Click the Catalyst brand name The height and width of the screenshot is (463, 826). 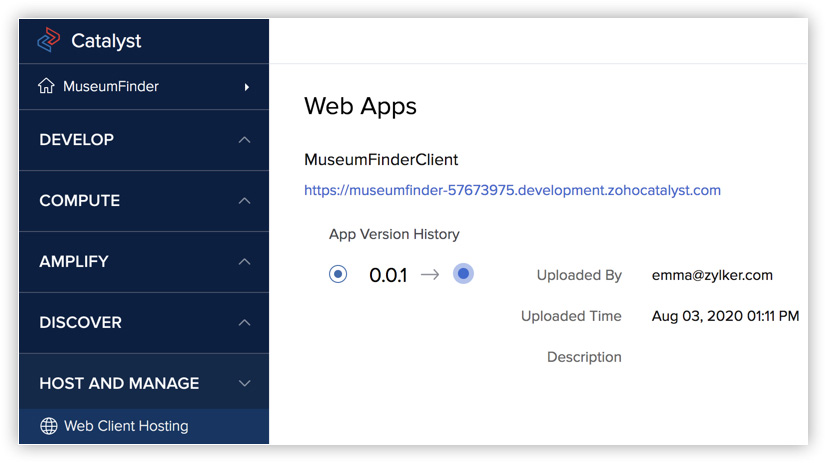(x=106, y=42)
